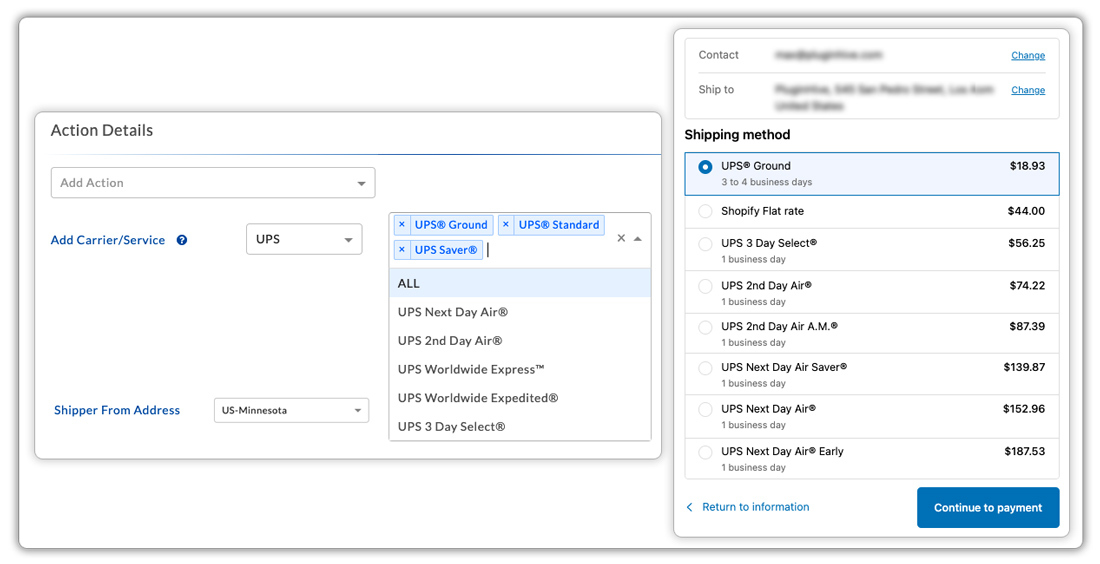The image size is (1100, 564).
Task: Choose ALL in the service list
Action: pyautogui.click(x=520, y=283)
